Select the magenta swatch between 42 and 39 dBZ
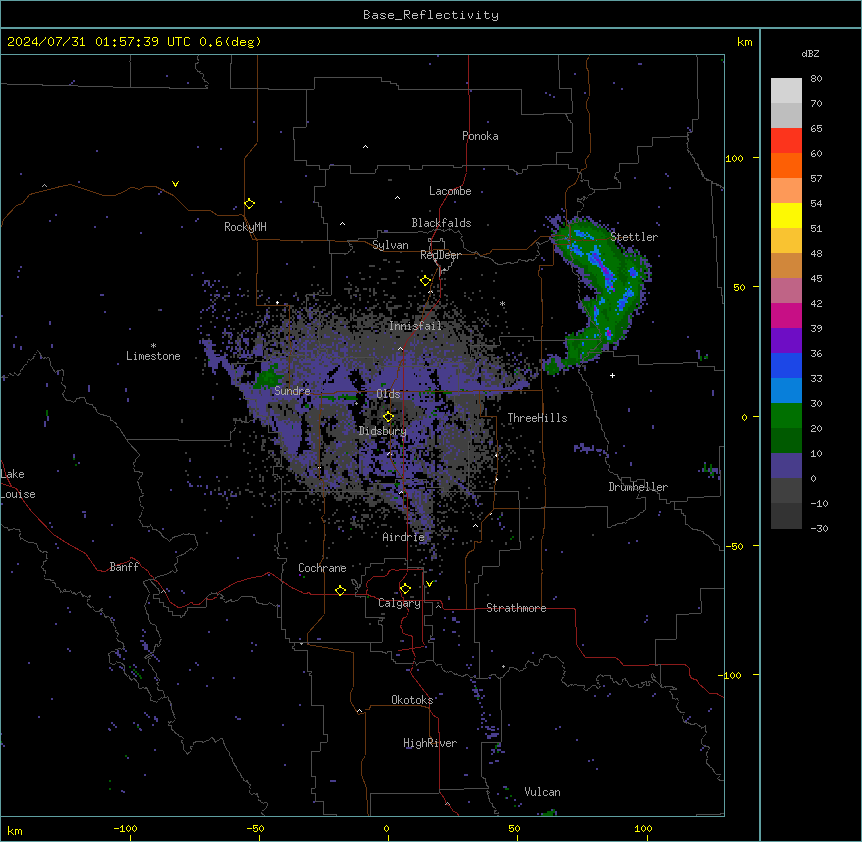The image size is (862, 842). pyautogui.click(x=786, y=315)
